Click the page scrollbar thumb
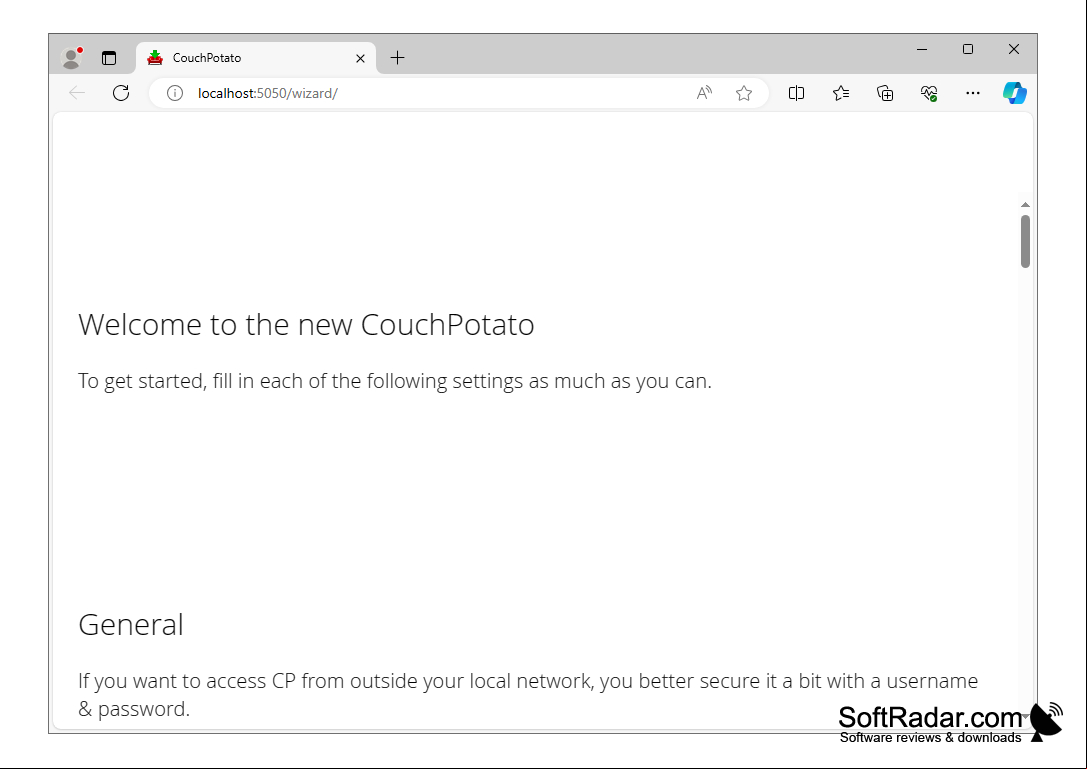Screen dimensions: 1087x769 [x=1025, y=241]
